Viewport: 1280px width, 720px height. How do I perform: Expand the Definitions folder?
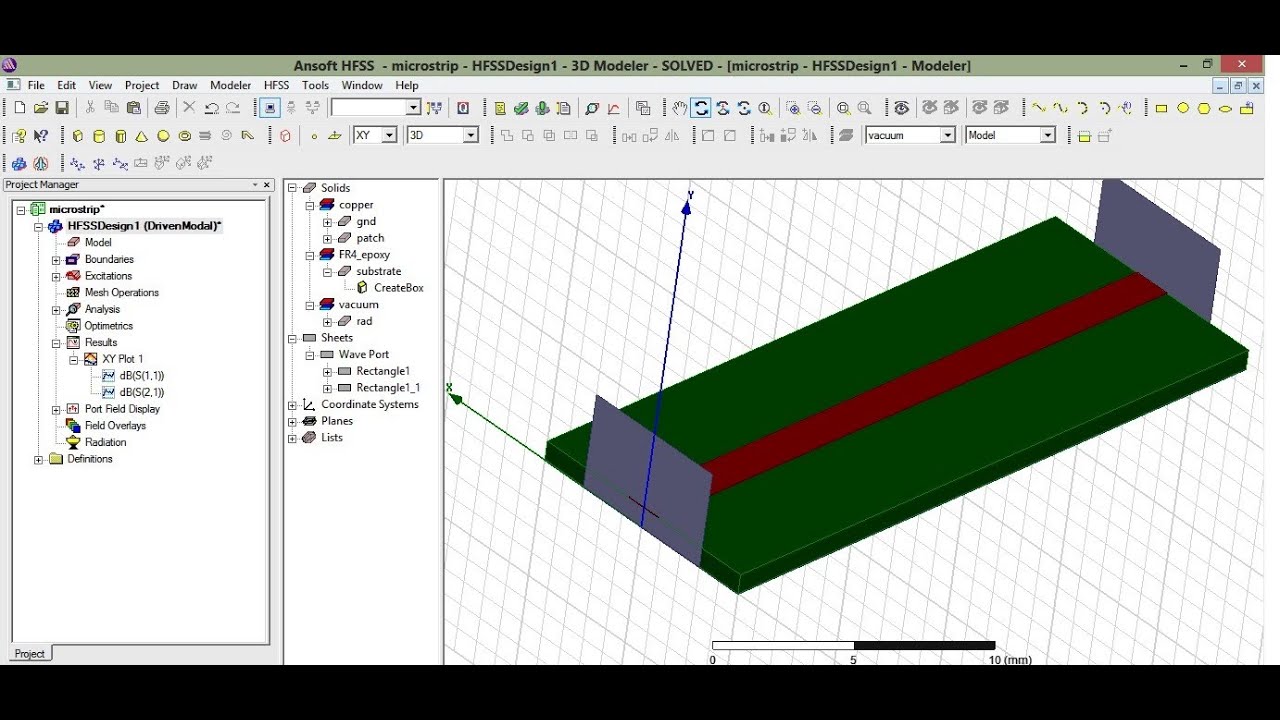click(38, 460)
